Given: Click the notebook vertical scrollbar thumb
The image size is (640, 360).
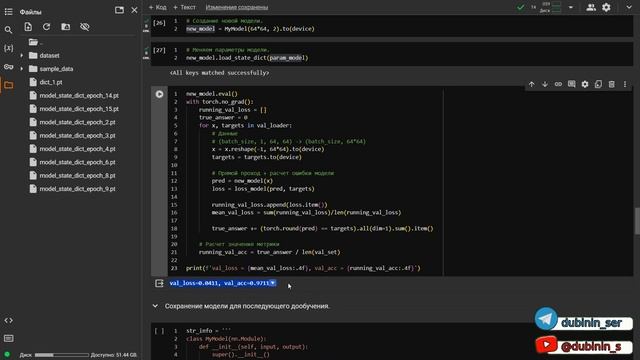Looking at the screenshot, I should tap(637, 221).
